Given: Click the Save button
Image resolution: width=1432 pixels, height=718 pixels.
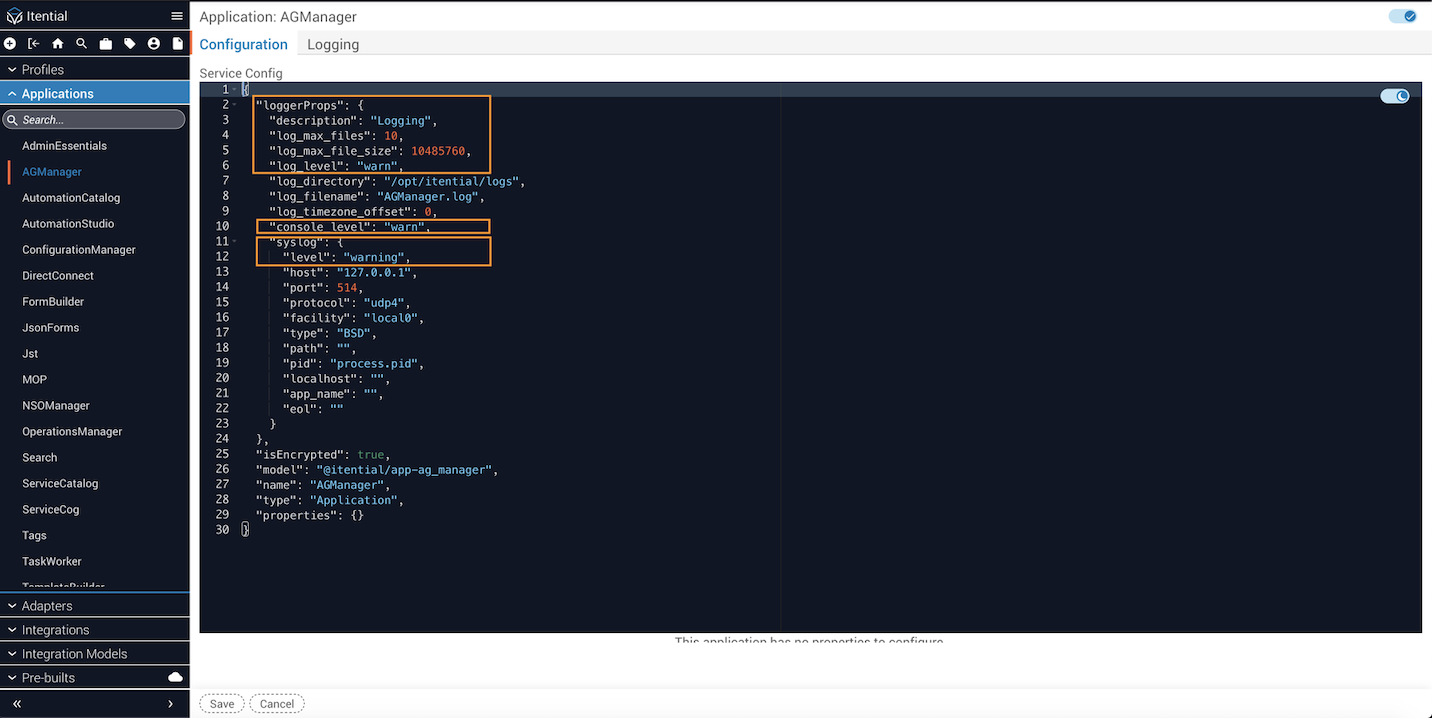Looking at the screenshot, I should (x=222, y=704).
